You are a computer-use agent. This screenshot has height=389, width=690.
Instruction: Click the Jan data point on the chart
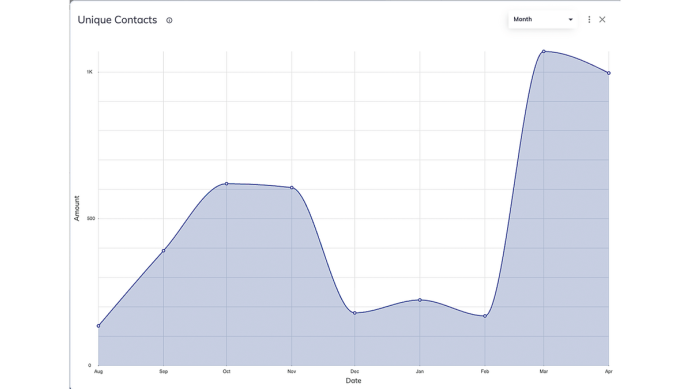click(x=420, y=300)
